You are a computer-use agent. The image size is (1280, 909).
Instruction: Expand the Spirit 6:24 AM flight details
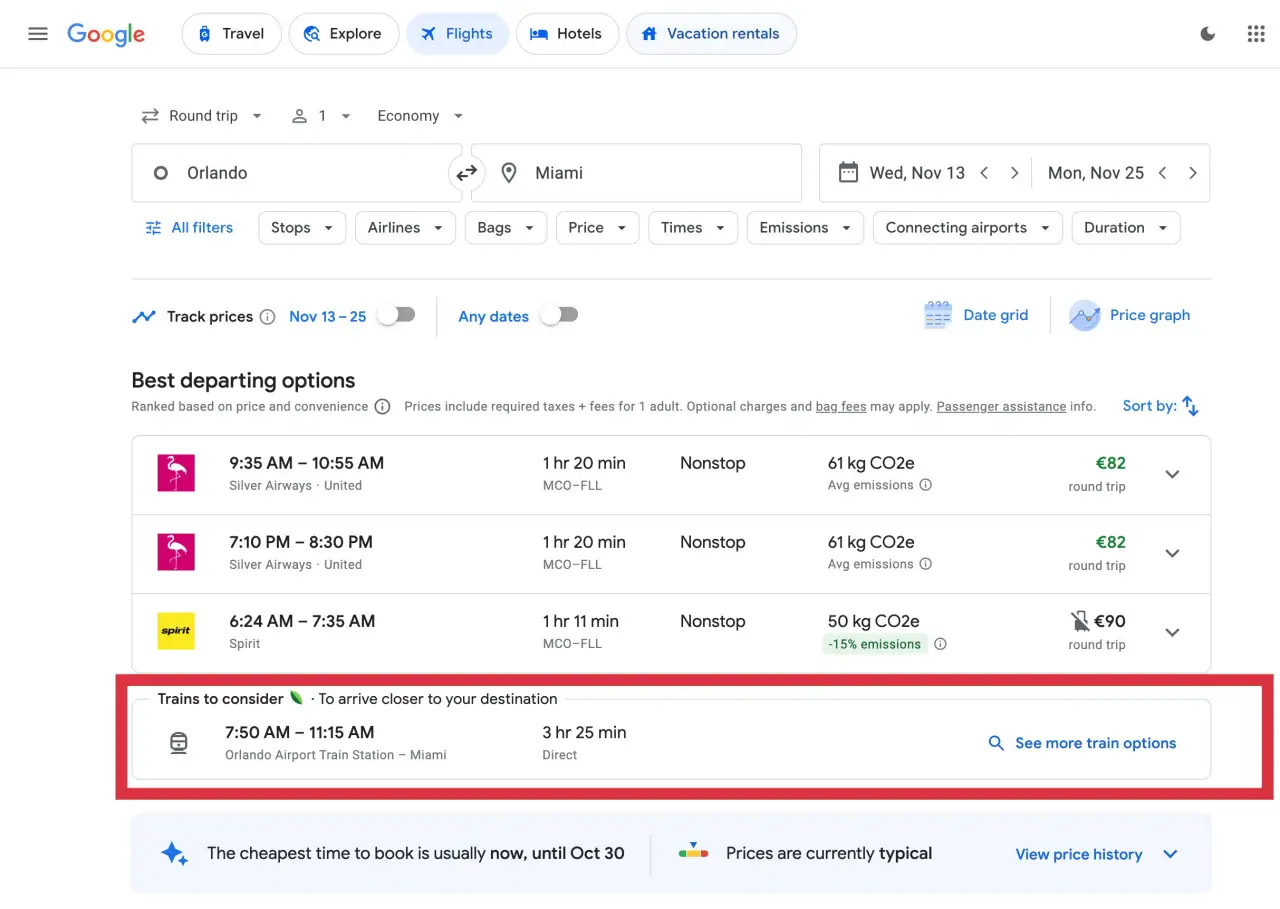1173,633
